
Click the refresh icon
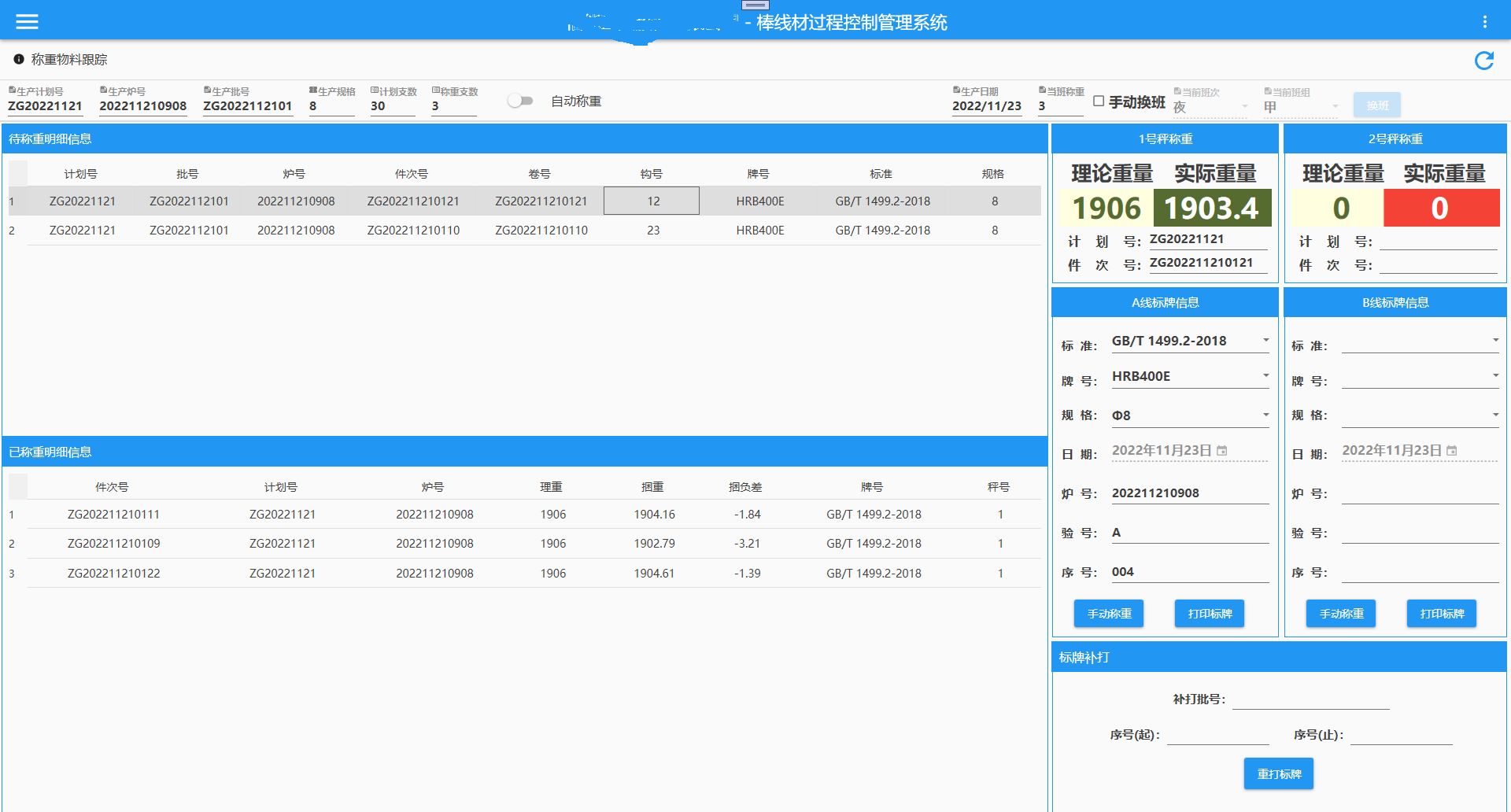tap(1483, 61)
